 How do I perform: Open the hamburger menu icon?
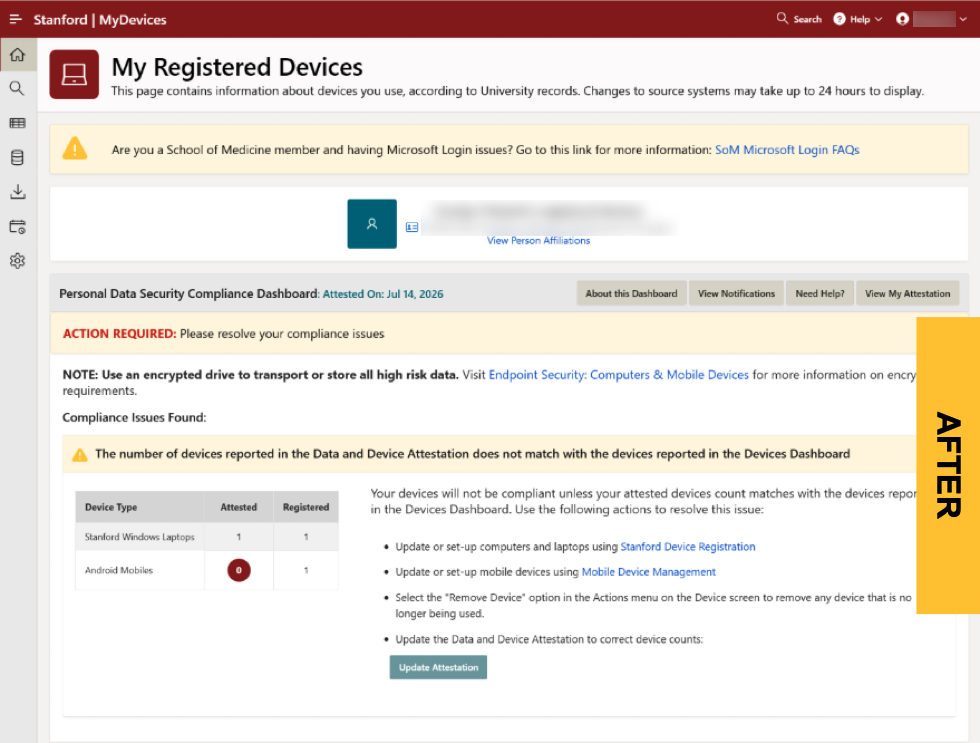point(16,19)
